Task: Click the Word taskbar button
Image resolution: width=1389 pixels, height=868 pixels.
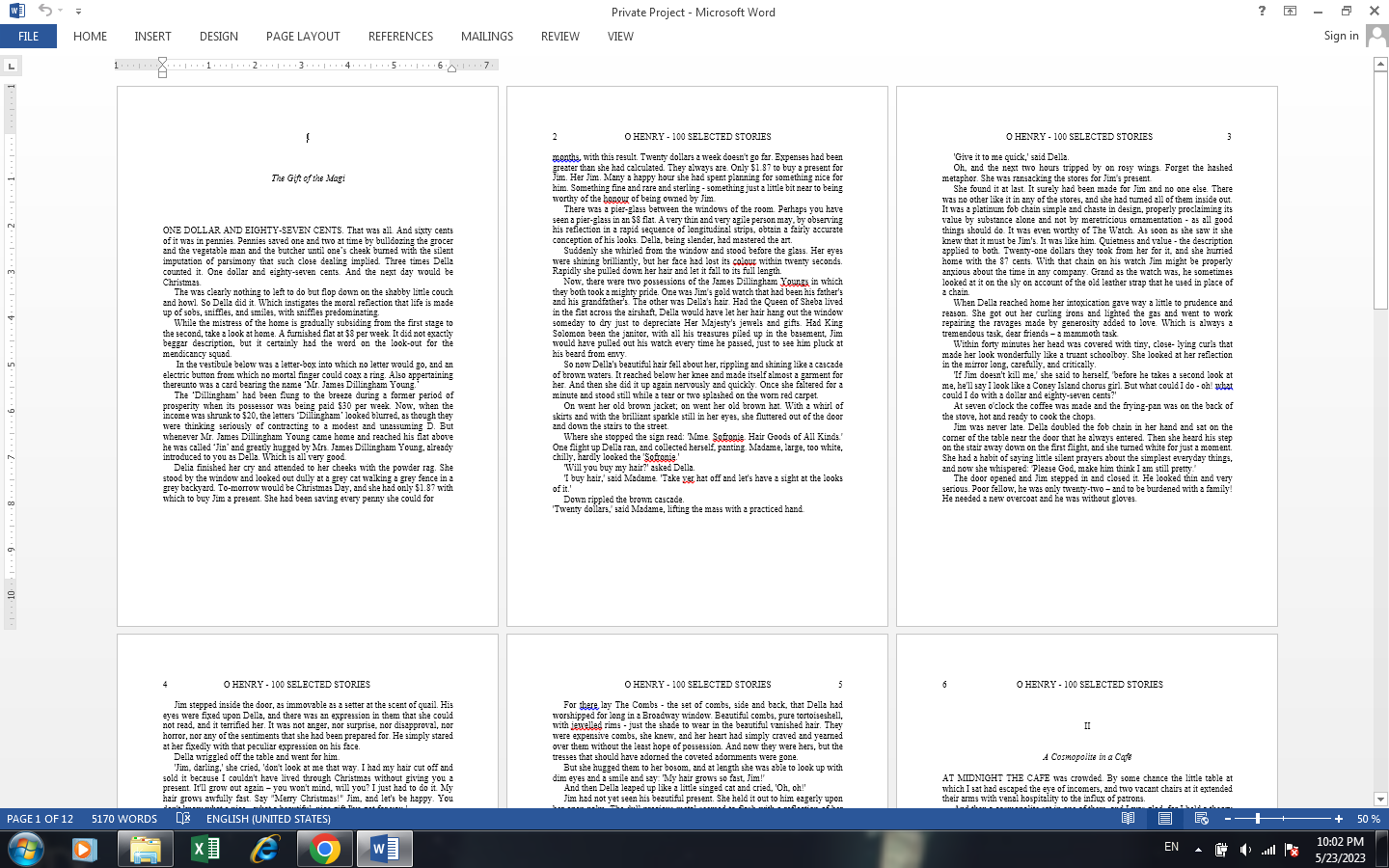Action: click(x=385, y=850)
